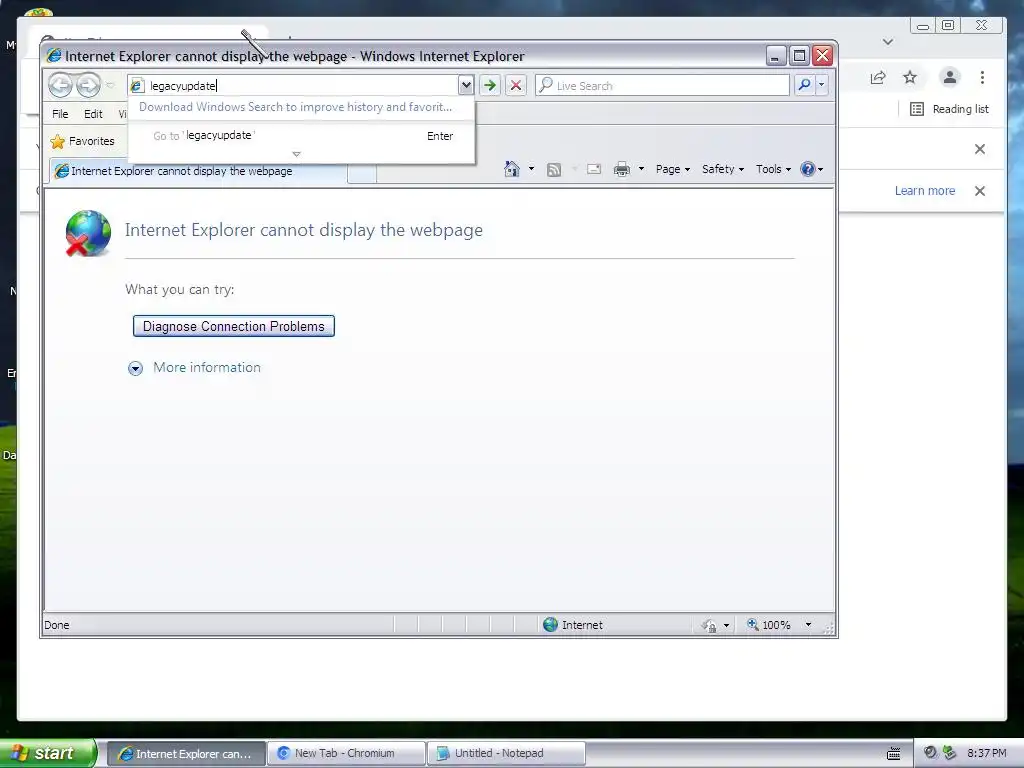Click inside the Live Search box
Viewport: 1024px width, 768px height.
(662, 85)
